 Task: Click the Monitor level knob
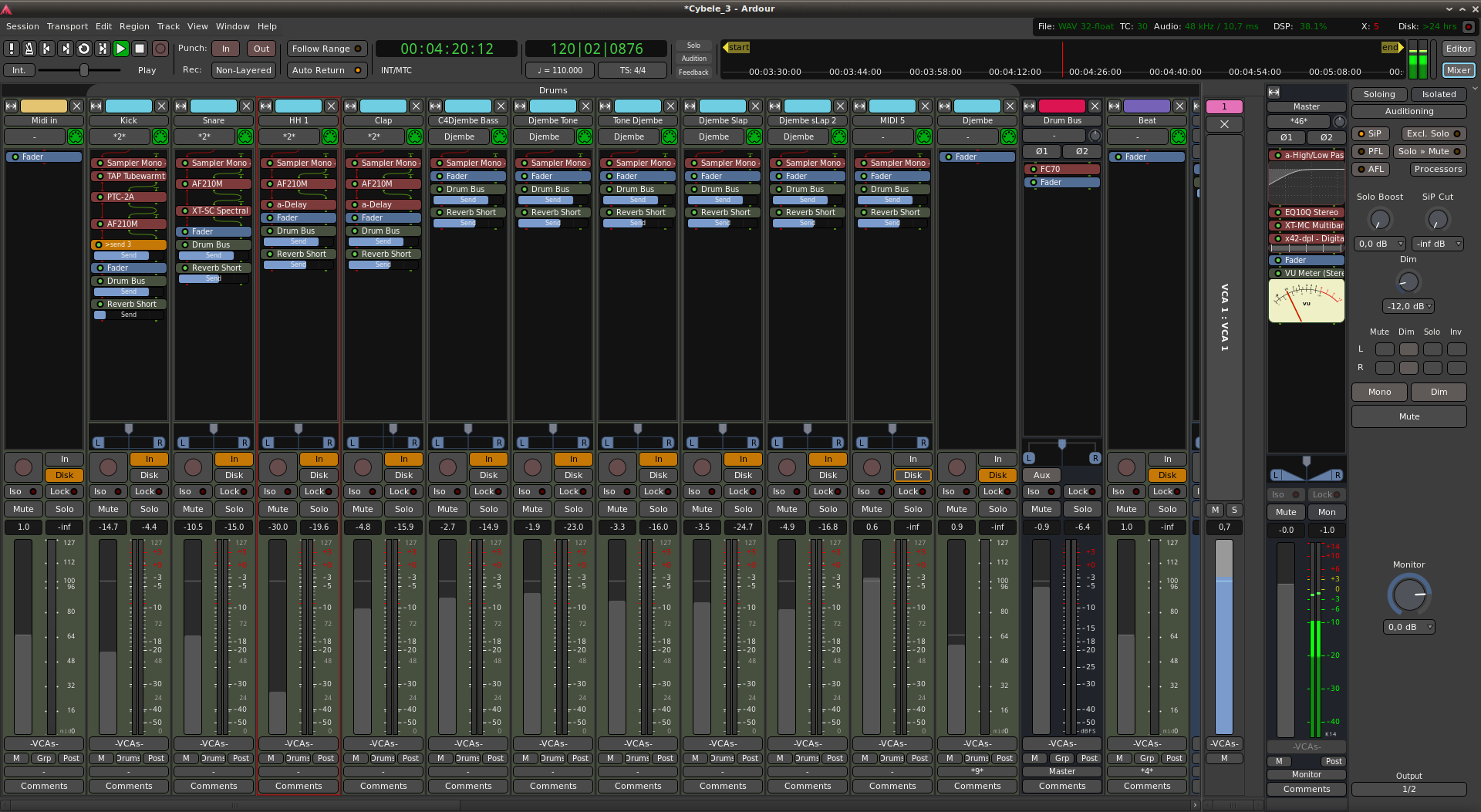(1408, 595)
